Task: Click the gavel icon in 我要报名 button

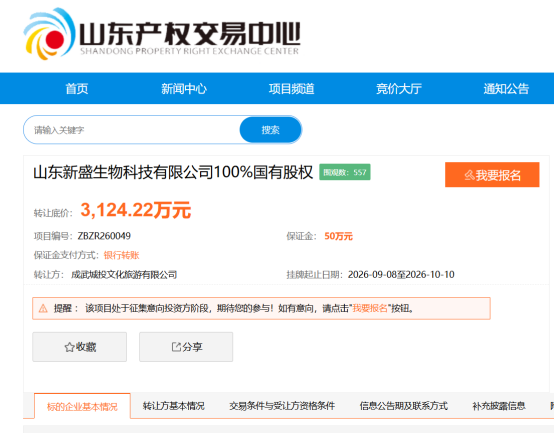Action: tap(469, 175)
